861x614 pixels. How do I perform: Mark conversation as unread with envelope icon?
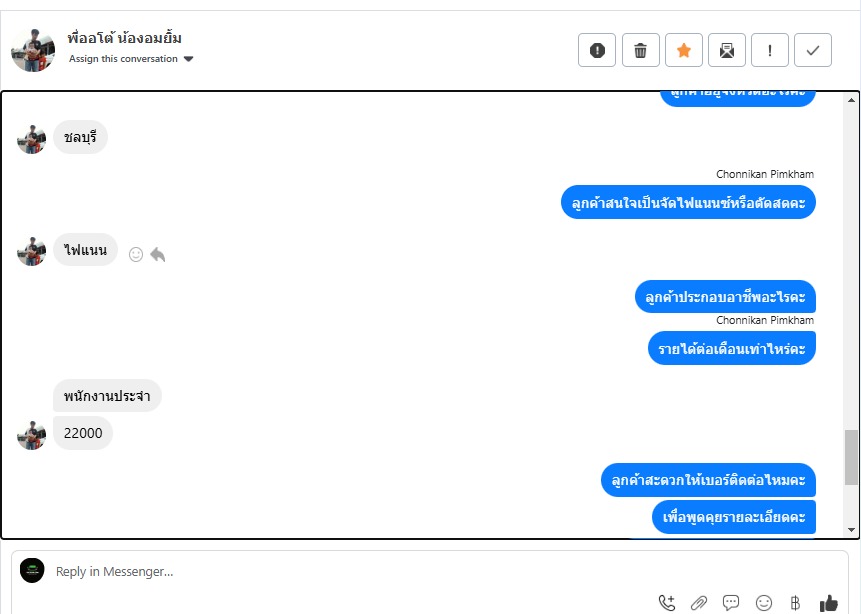pos(726,51)
